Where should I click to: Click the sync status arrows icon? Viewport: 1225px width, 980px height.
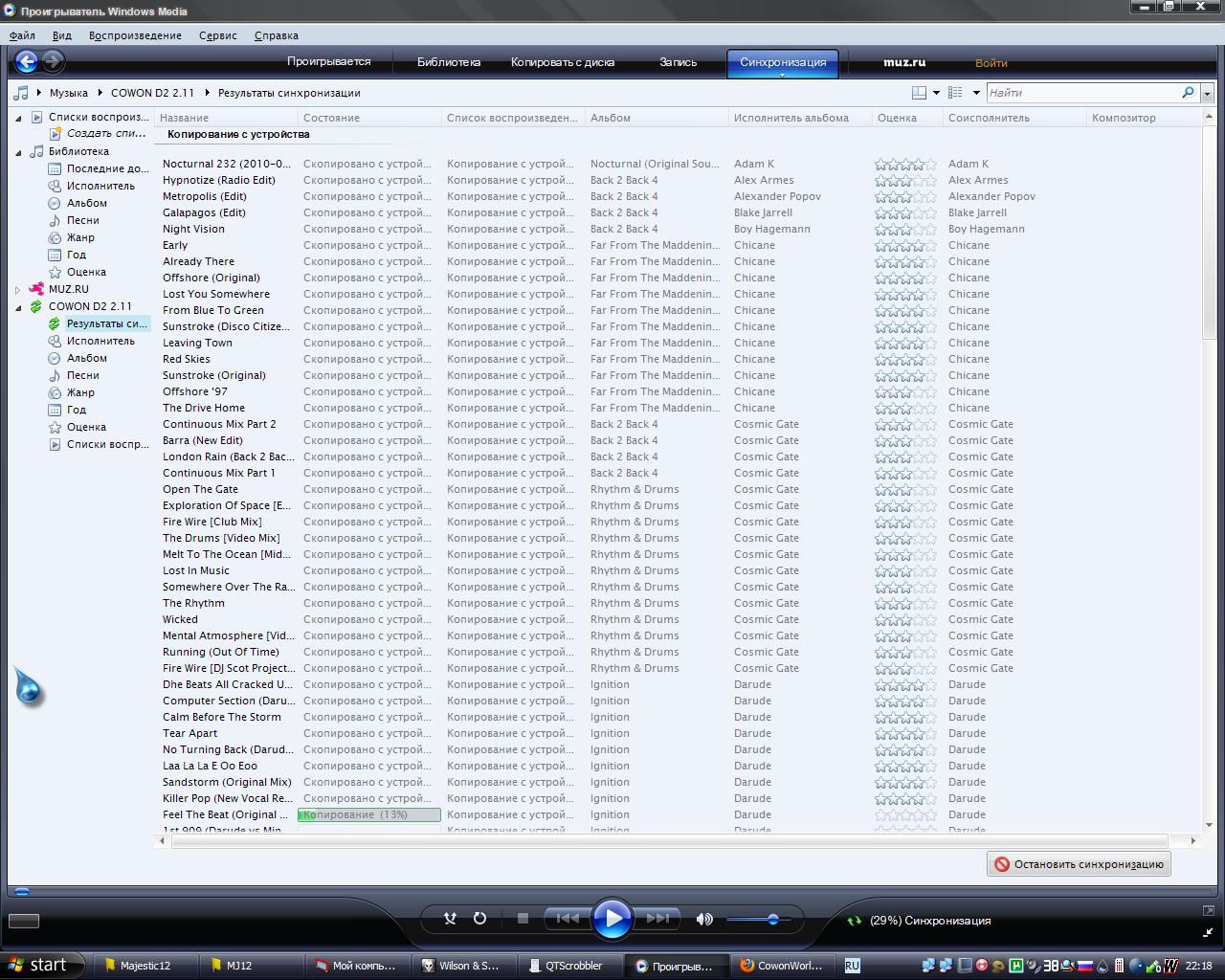854,921
